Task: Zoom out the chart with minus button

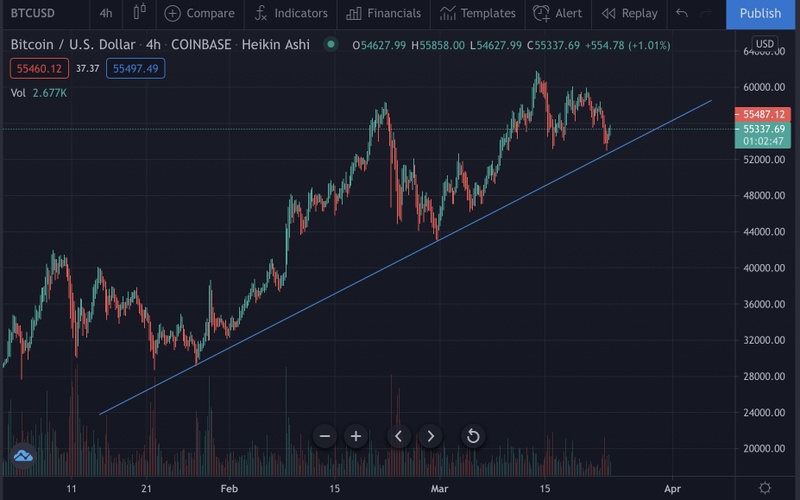Action: (x=325, y=436)
